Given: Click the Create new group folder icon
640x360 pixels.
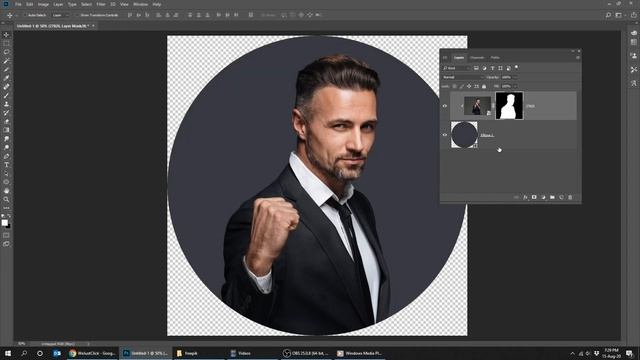Looking at the screenshot, I should 552,198.
